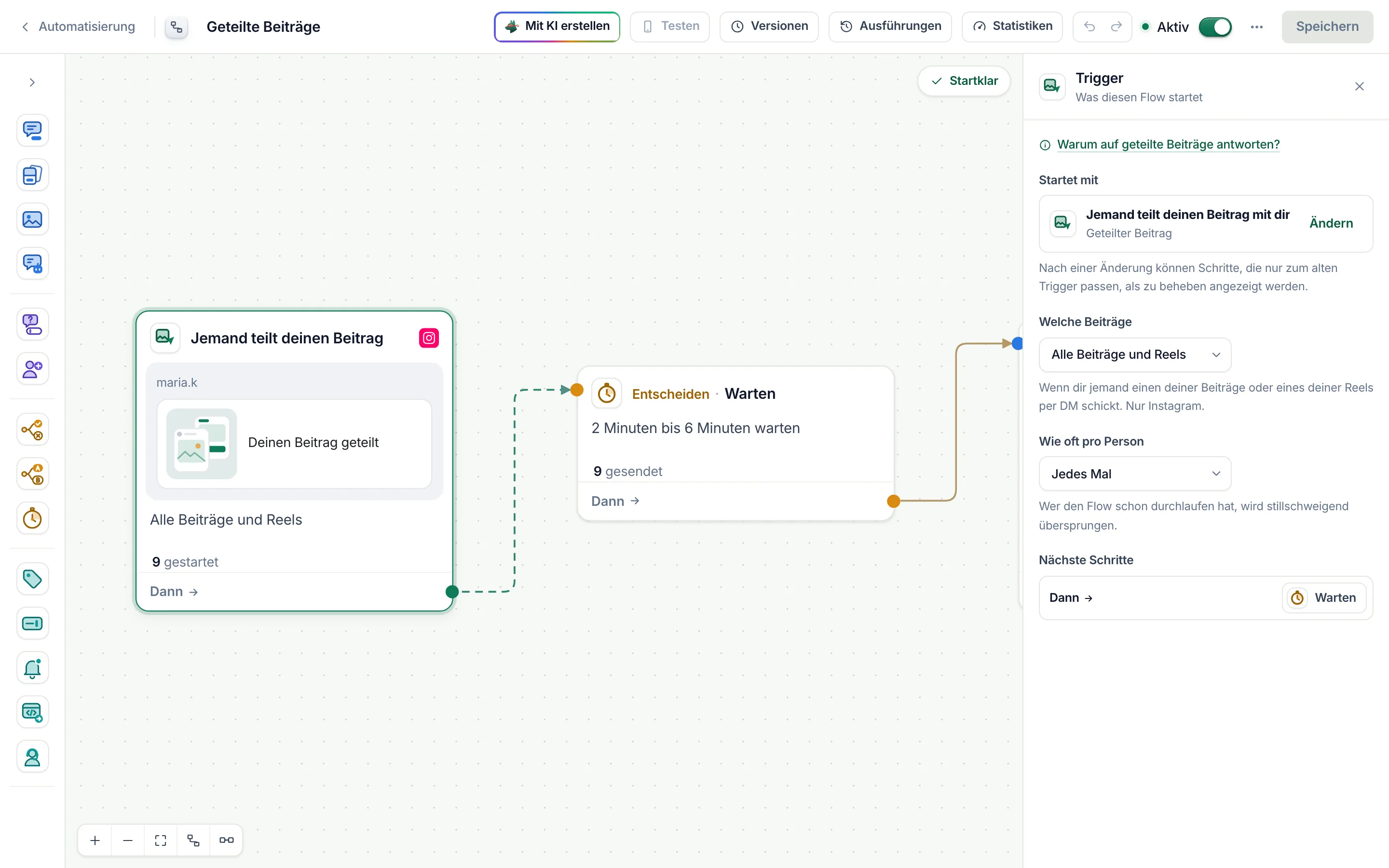This screenshot has height=868, width=1389.
Task: Add a condition branch step (check/cross)
Action: (x=32, y=429)
